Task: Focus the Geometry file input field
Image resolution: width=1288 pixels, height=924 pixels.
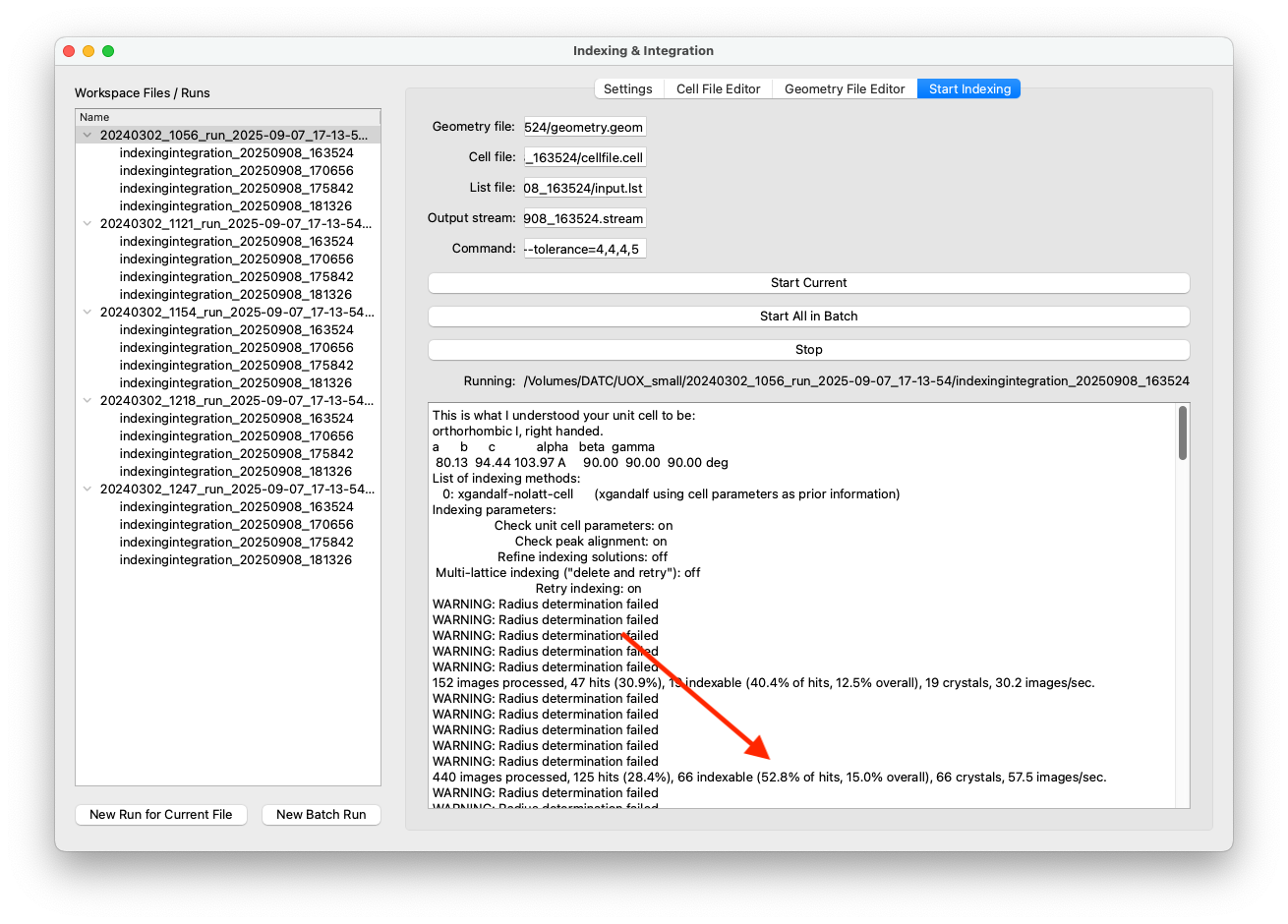Action: click(x=585, y=127)
